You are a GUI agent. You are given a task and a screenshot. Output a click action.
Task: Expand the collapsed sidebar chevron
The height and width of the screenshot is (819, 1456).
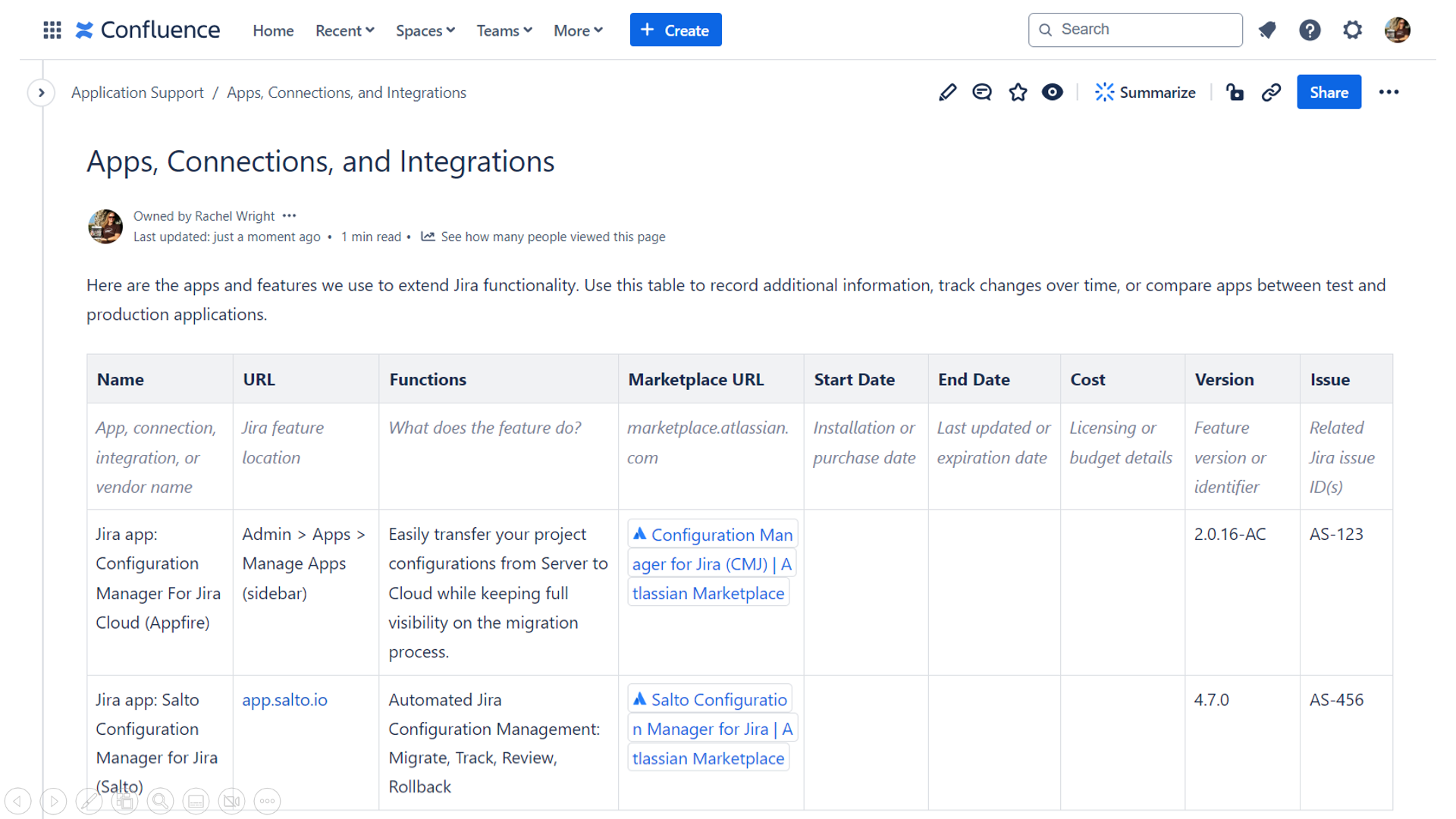click(41, 93)
